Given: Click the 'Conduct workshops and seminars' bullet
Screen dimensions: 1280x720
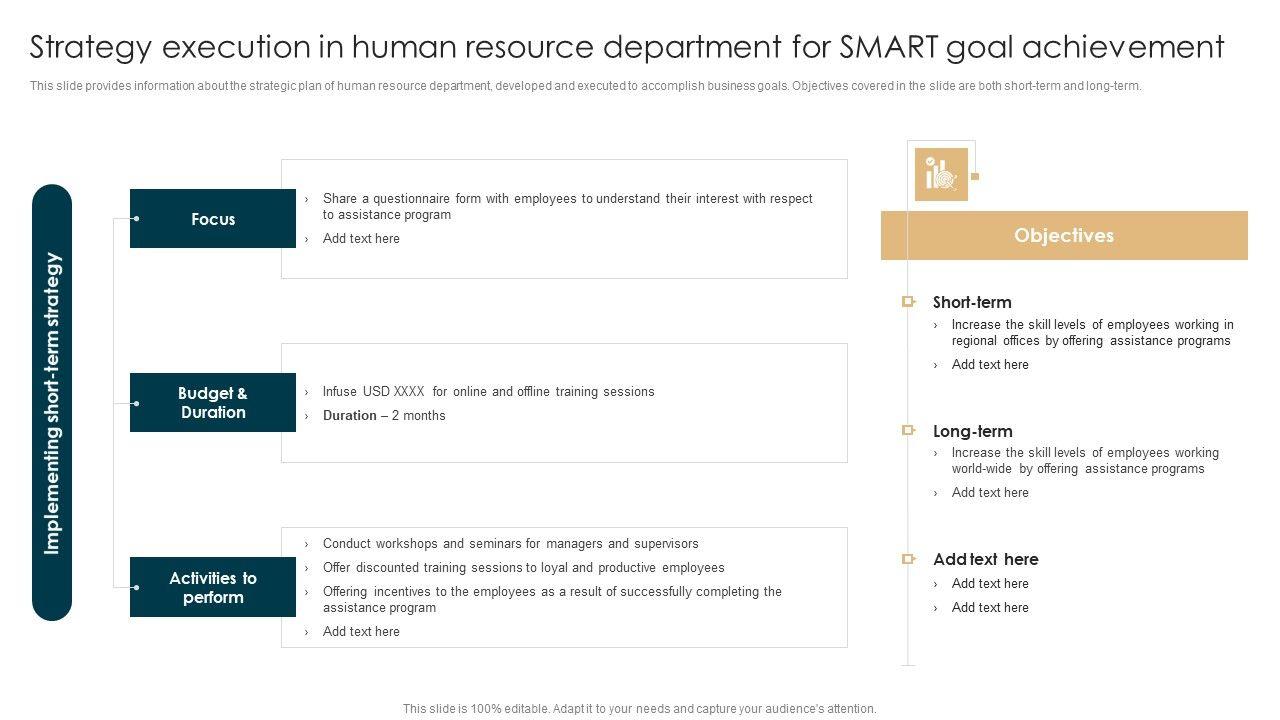Looking at the screenshot, I should [510, 544].
